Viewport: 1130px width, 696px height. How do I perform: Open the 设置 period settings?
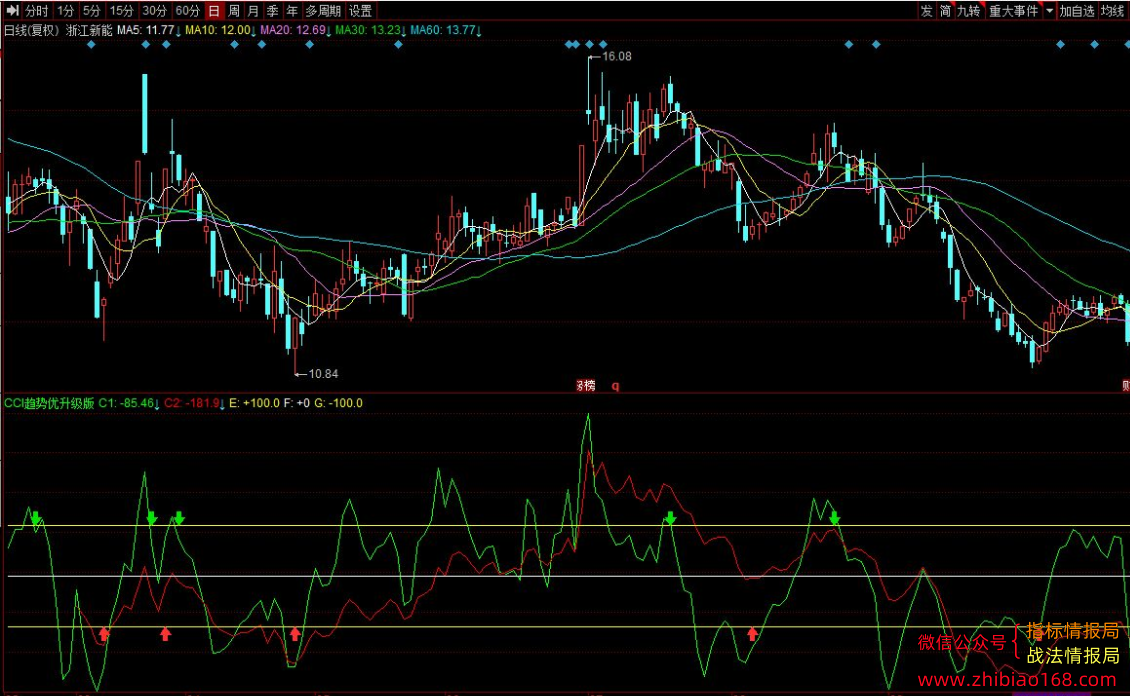tap(360, 10)
